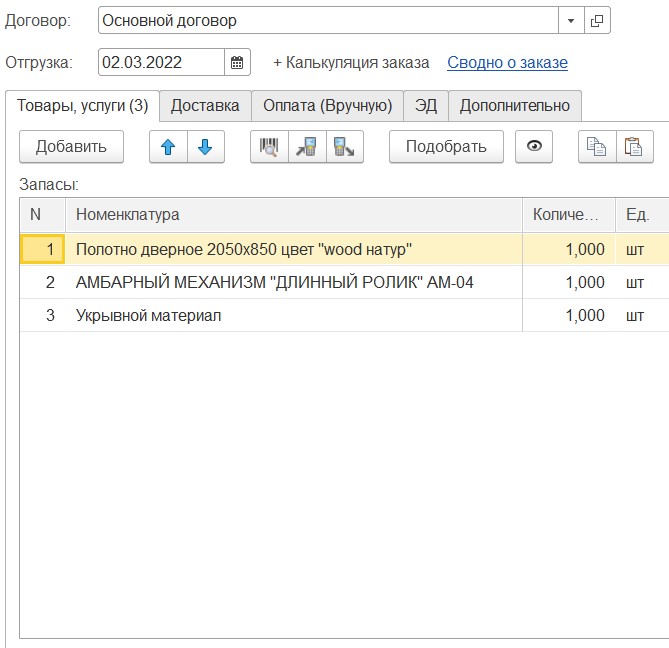Copy rows with the copy icon
Screen dimensions: 669x648
596,147
